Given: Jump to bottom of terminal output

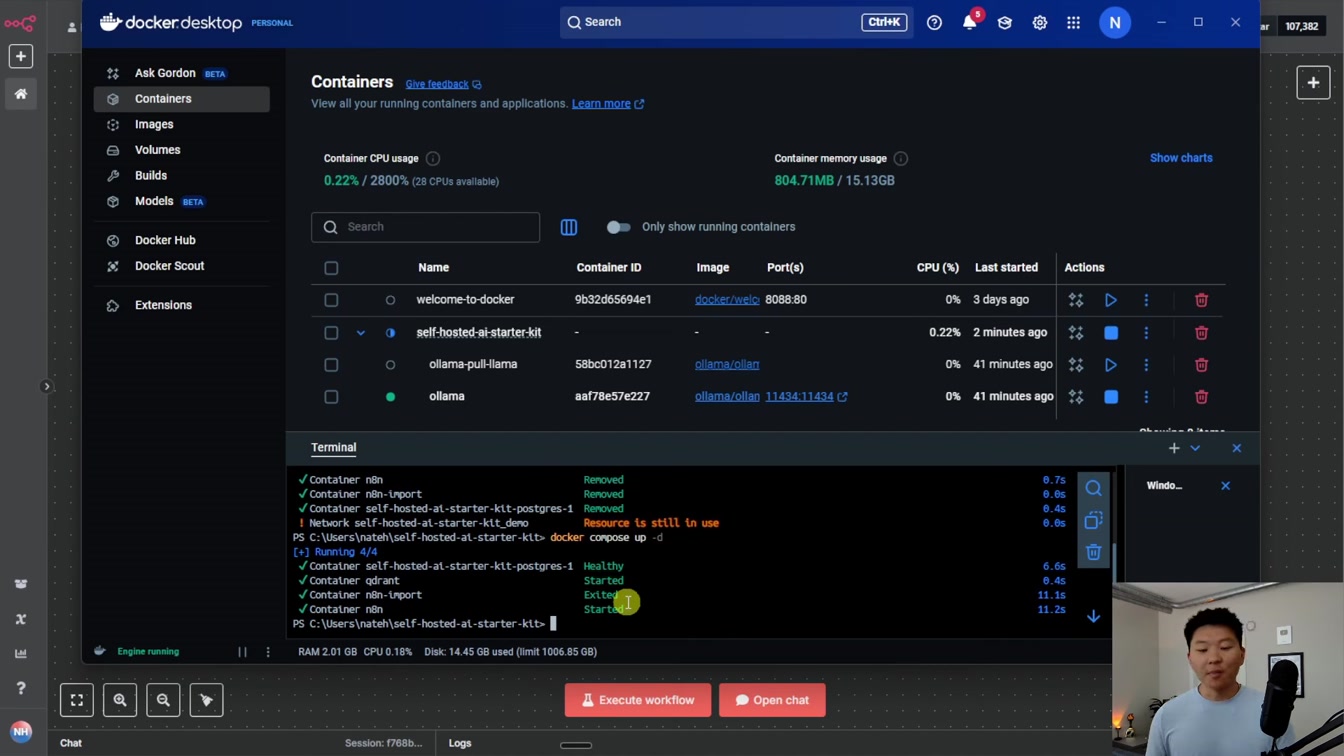Looking at the screenshot, I should [1094, 617].
